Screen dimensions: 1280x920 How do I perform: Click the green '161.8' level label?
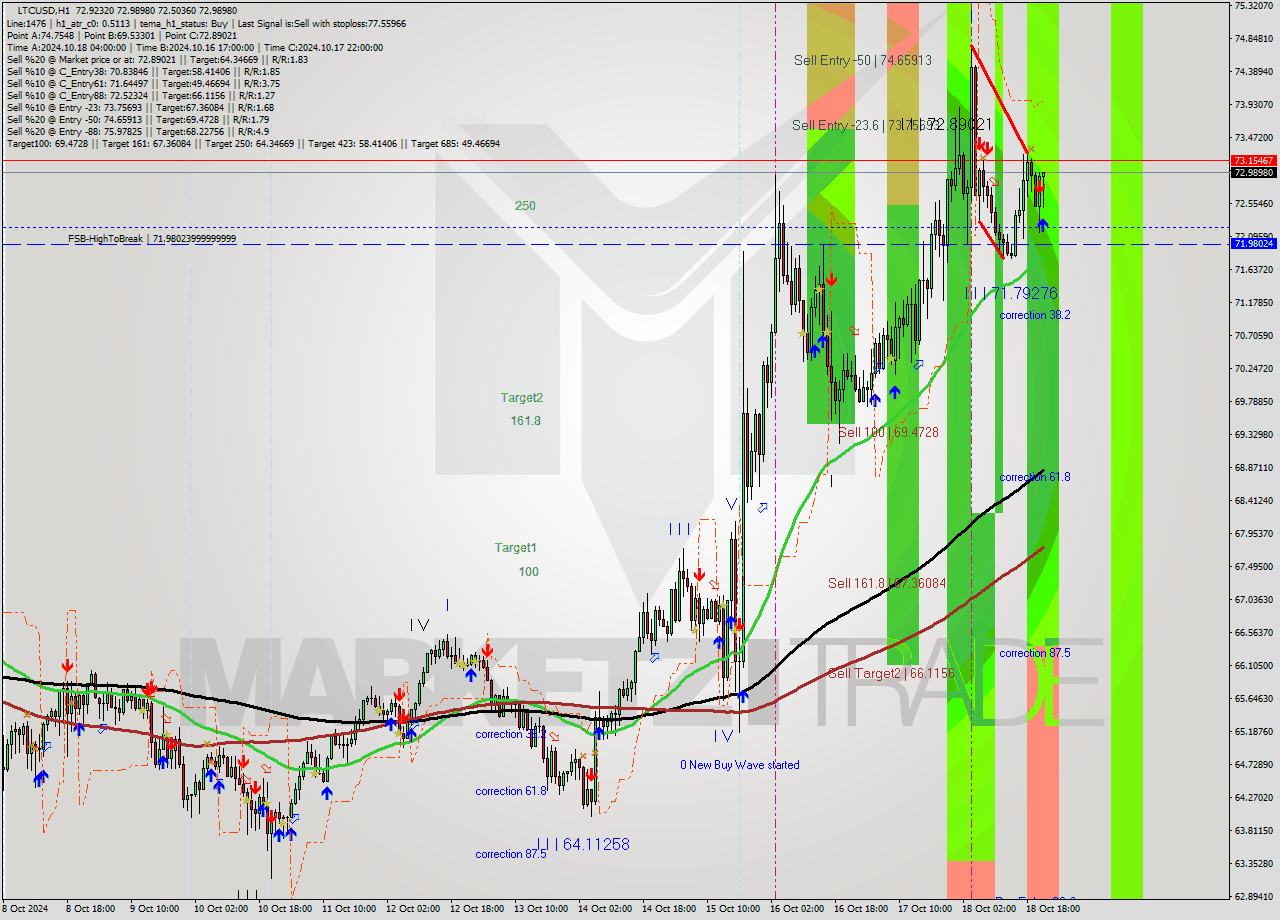point(525,421)
